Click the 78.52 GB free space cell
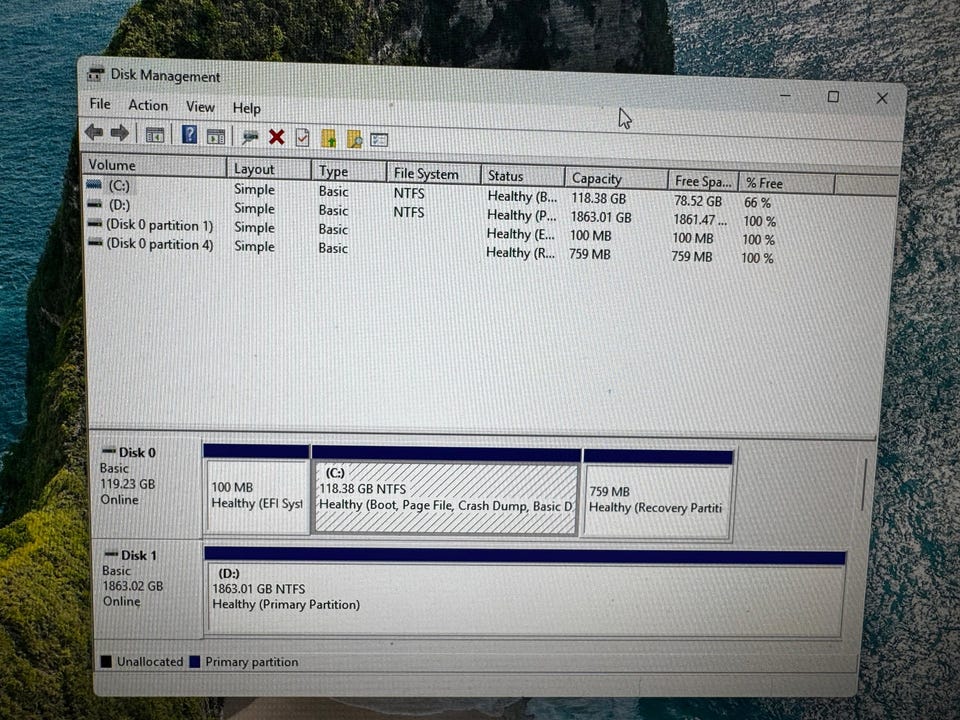 pyautogui.click(x=698, y=201)
